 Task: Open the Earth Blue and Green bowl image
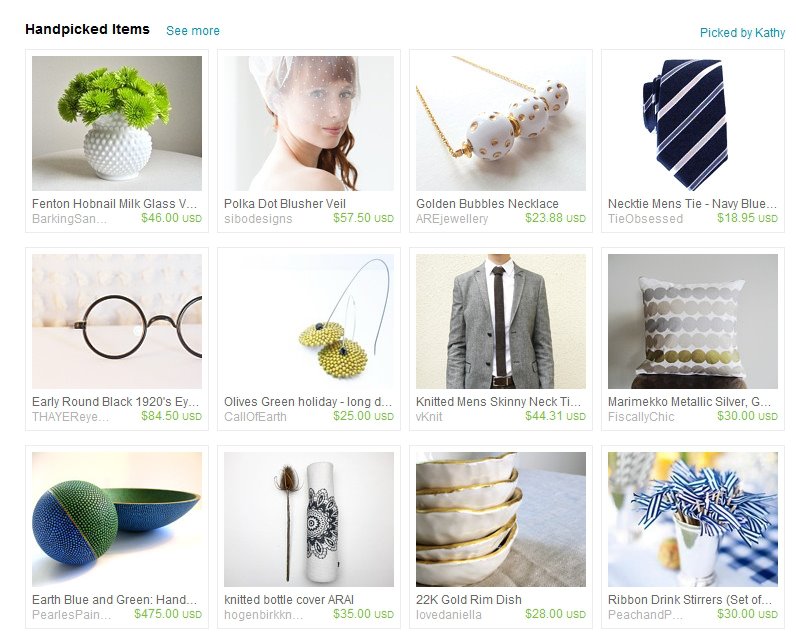point(117,519)
